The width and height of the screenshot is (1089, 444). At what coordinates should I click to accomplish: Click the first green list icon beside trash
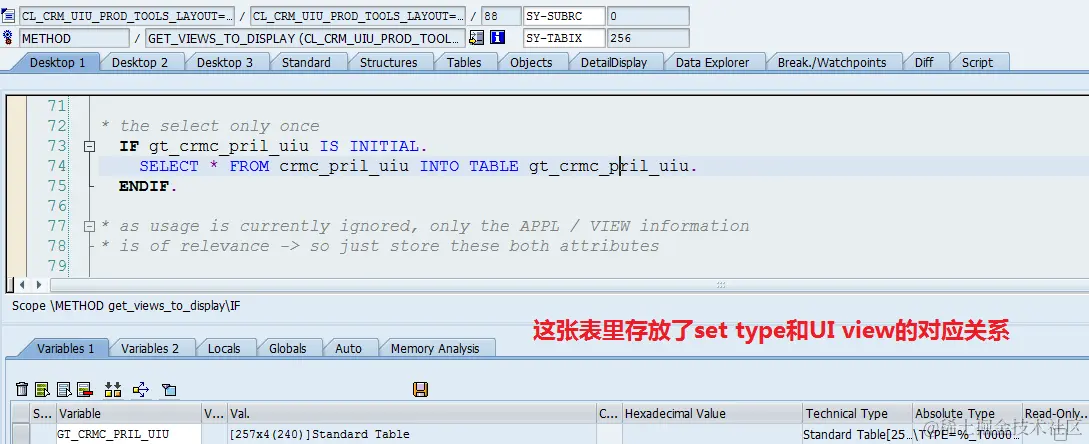[x=43, y=389]
